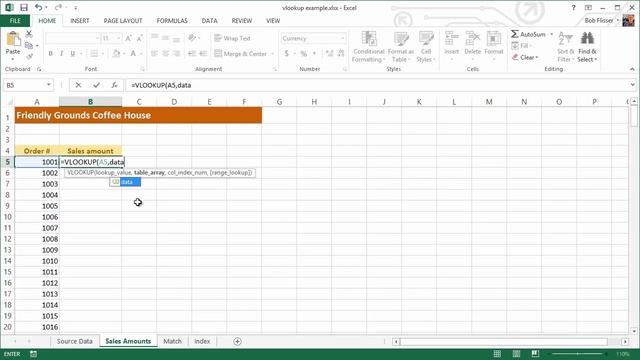Click the Cut scissors icon
Screen dimensions: 640x360
[x=29, y=34]
